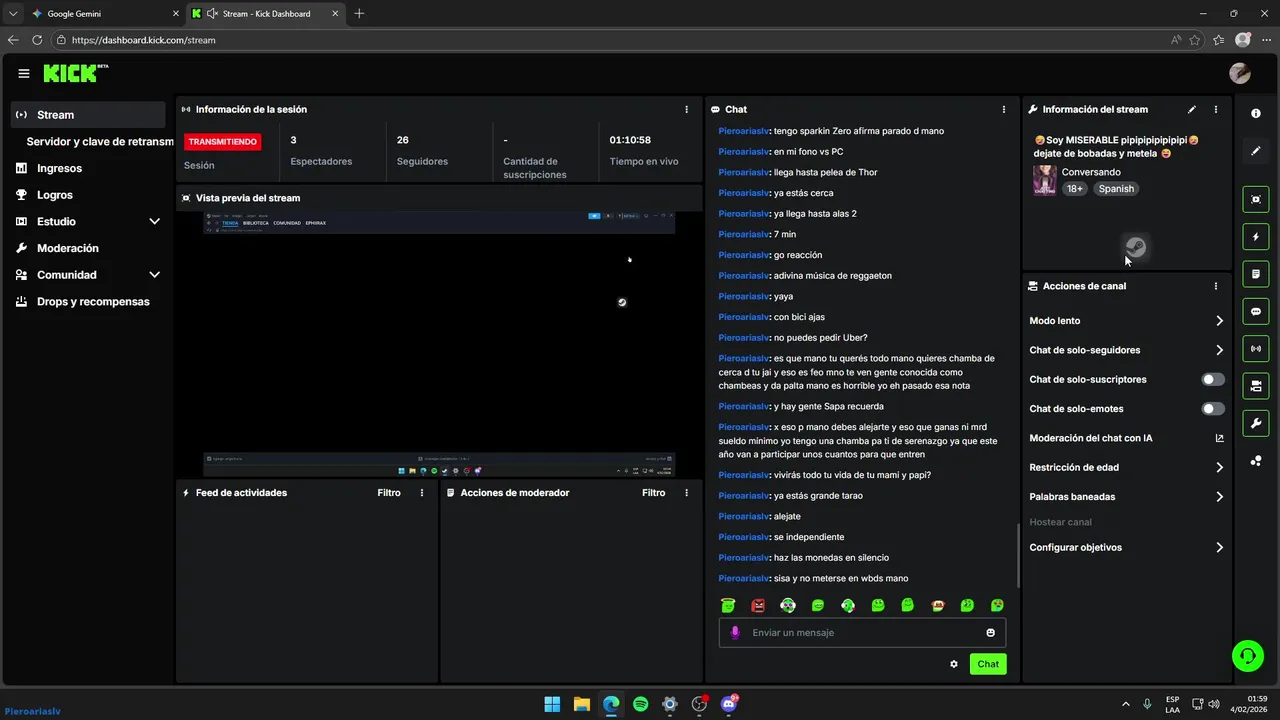The height and width of the screenshot is (720, 1280).
Task: Toggle Chat de solo-suscriptores switch
Action: [x=1213, y=380]
